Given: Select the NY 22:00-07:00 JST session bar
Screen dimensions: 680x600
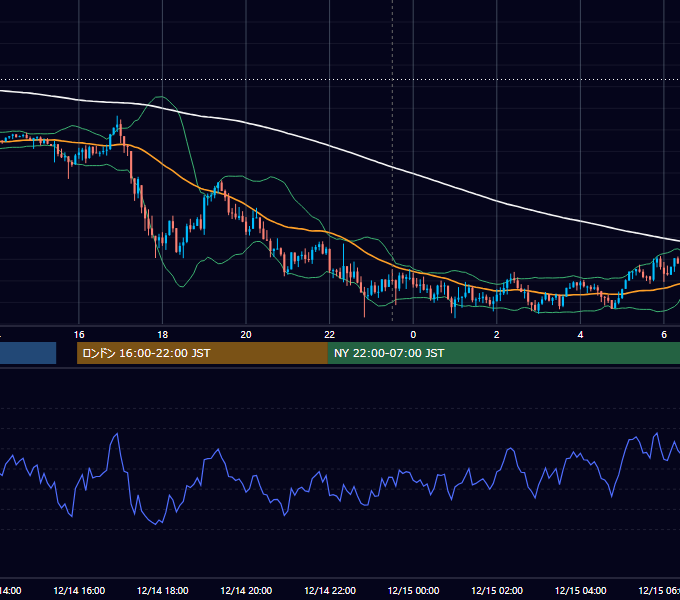Looking at the screenshot, I should click(503, 353).
